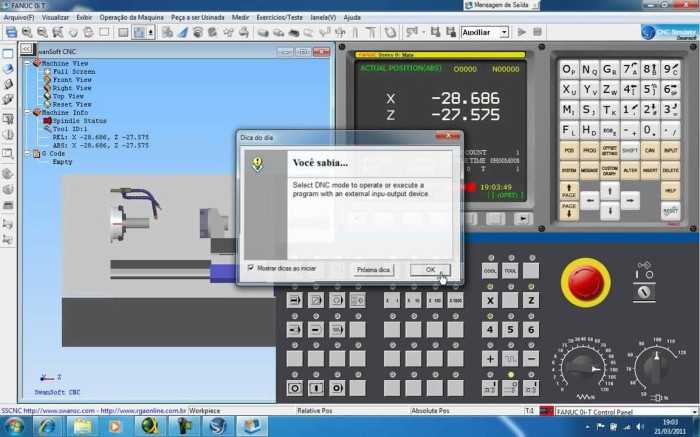Select Right View in the tree
The height and width of the screenshot is (437, 700).
[72, 88]
